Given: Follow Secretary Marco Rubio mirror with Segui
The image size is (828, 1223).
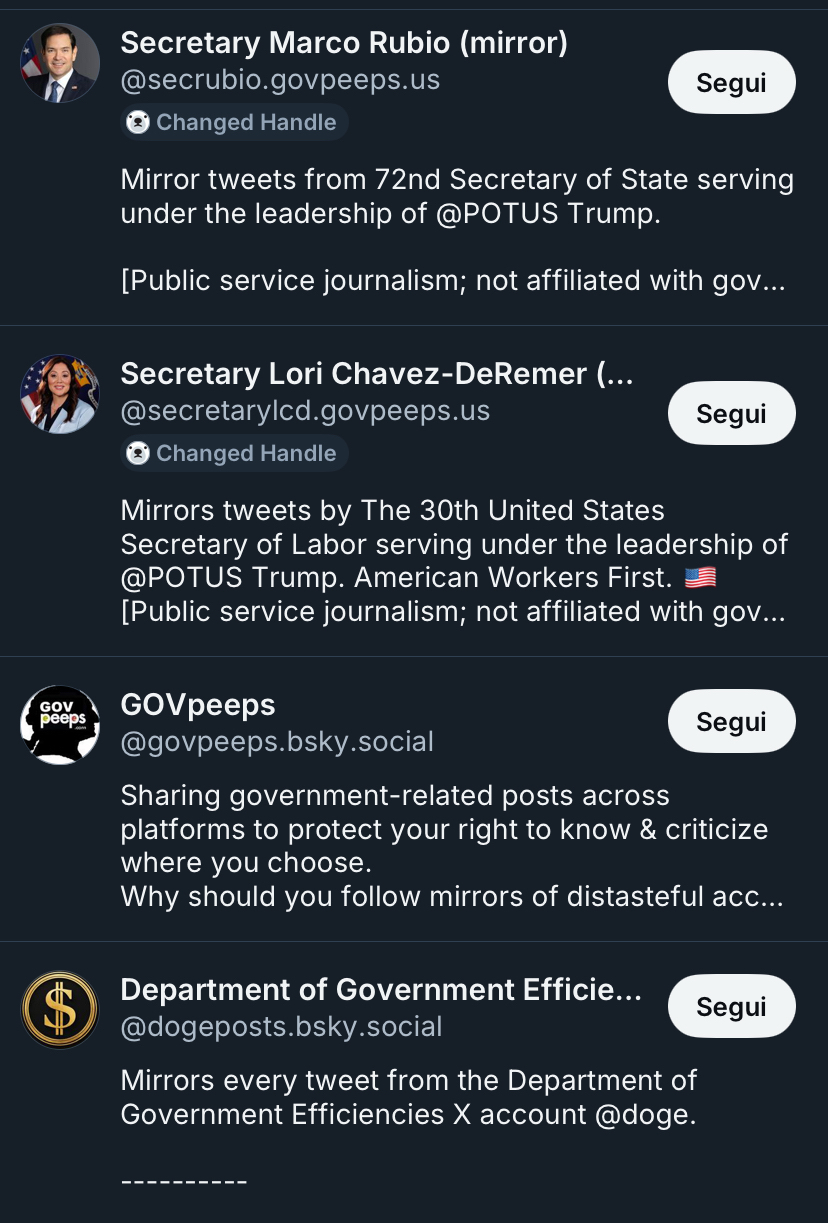Looking at the screenshot, I should [731, 82].
